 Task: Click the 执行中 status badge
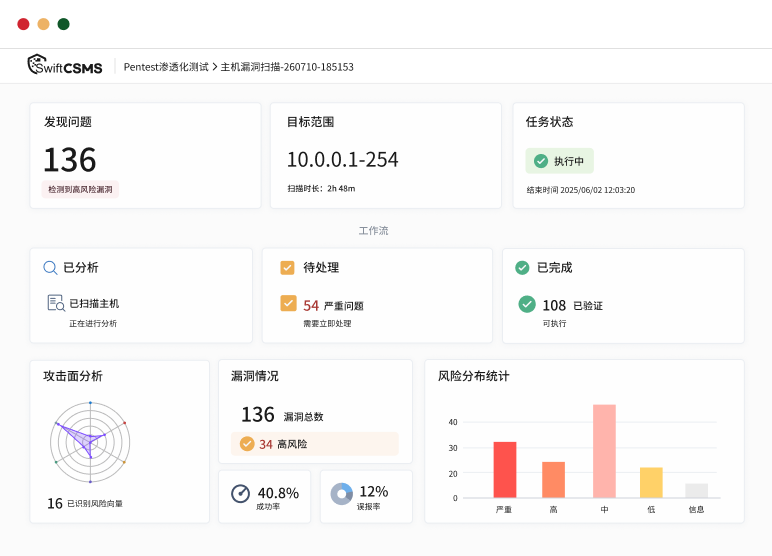point(560,161)
